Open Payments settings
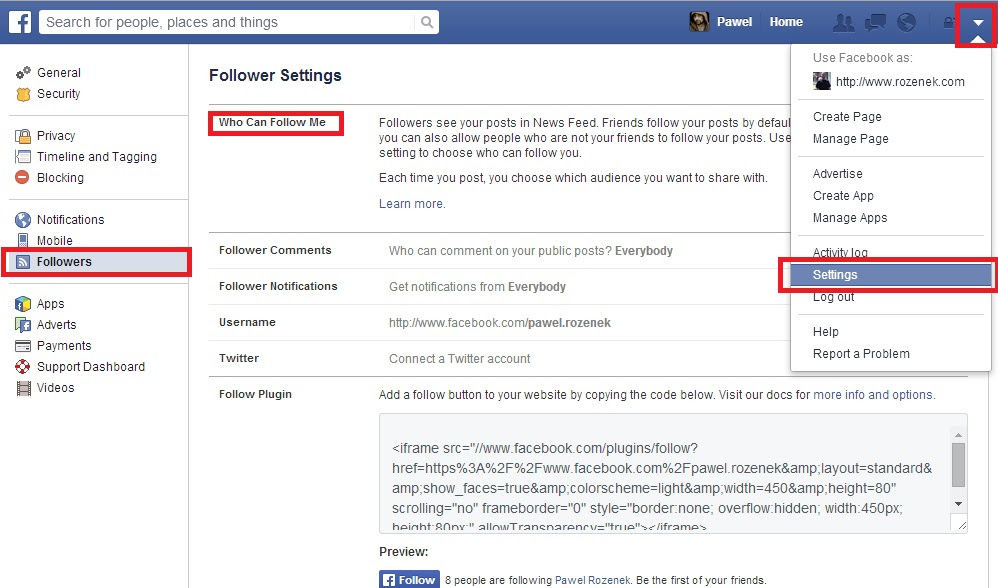Image resolution: width=998 pixels, height=588 pixels. 64,346
